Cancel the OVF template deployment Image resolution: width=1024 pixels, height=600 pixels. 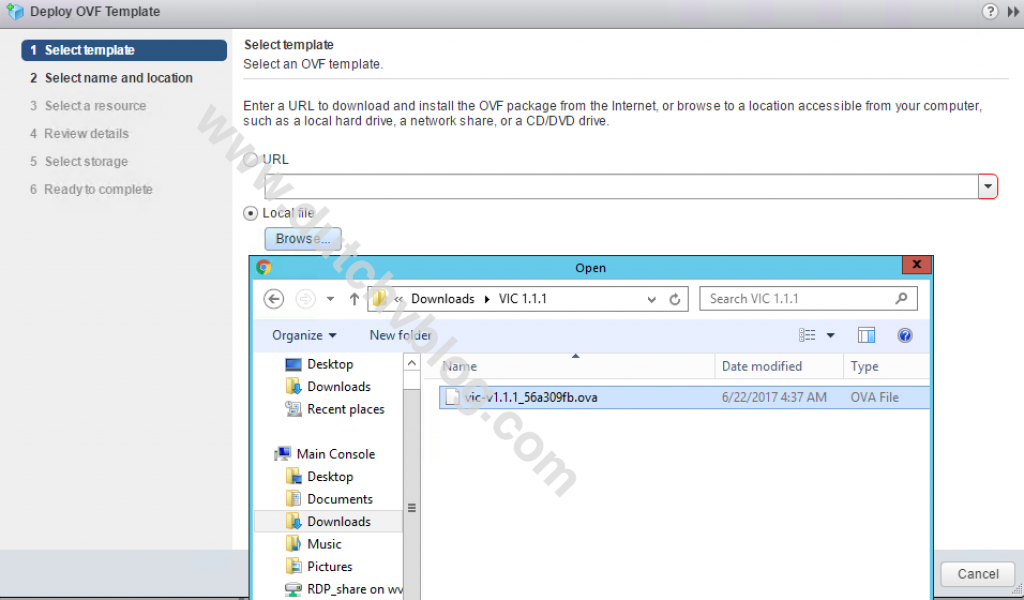[977, 573]
